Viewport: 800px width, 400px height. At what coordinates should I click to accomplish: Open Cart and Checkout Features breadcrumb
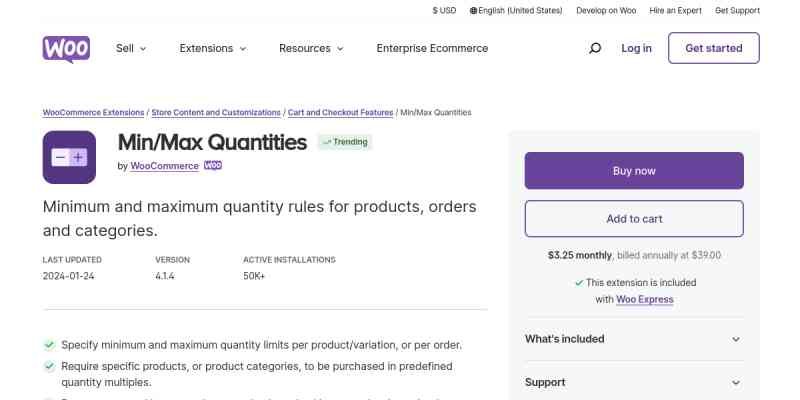[x=339, y=113]
